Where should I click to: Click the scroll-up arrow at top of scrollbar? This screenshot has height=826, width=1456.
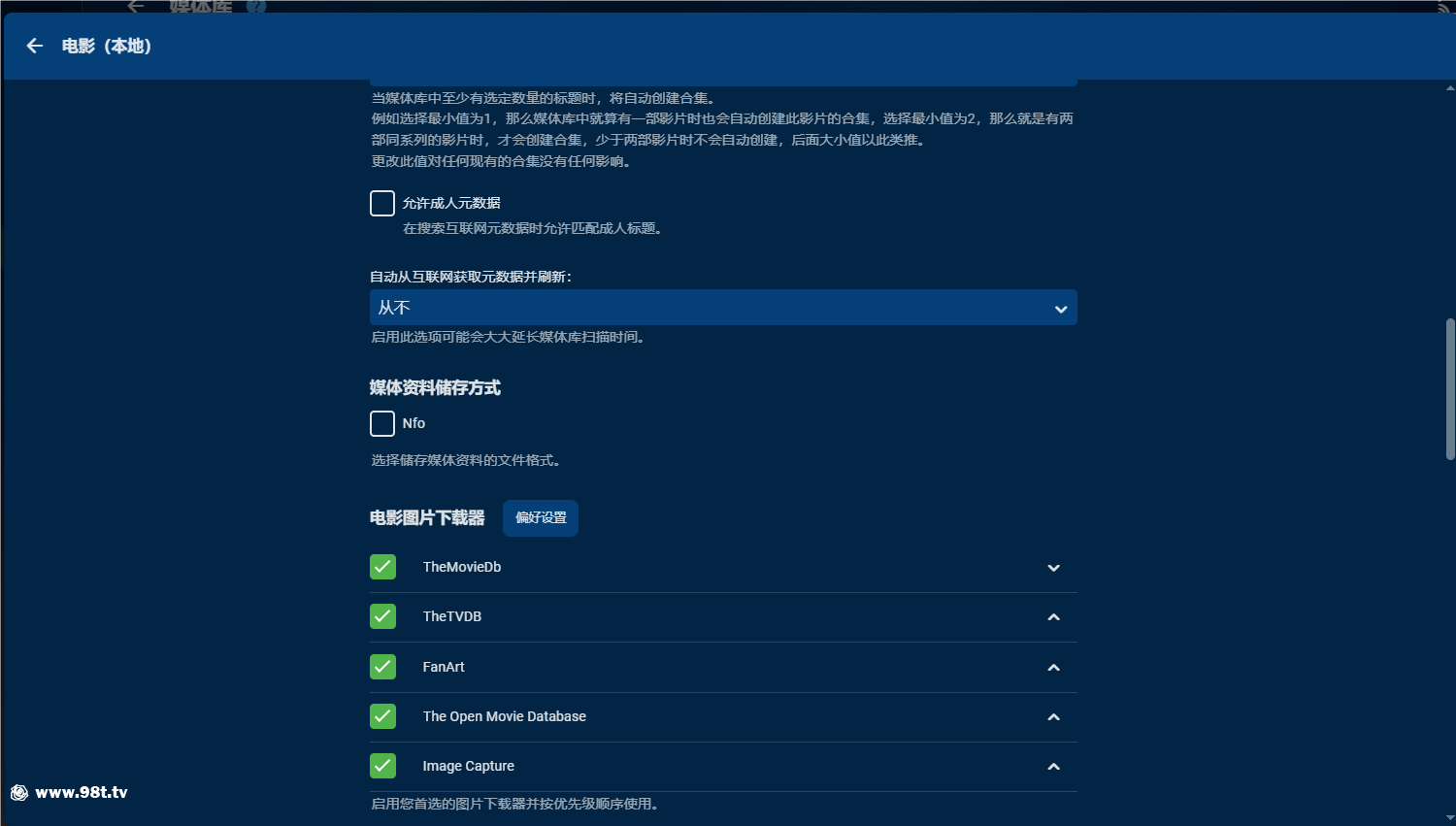pos(1450,88)
